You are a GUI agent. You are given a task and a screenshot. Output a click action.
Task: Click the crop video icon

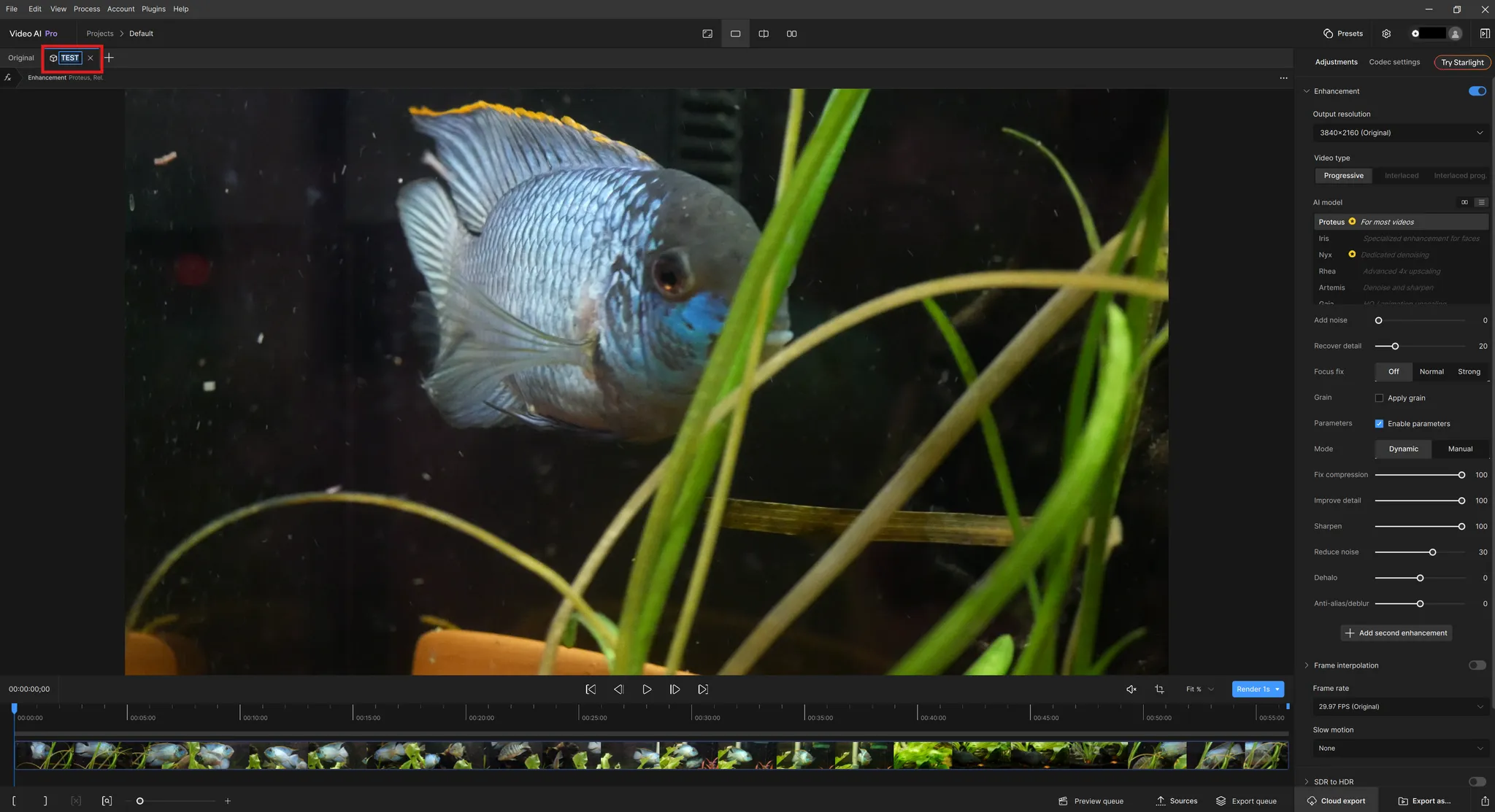1159,689
